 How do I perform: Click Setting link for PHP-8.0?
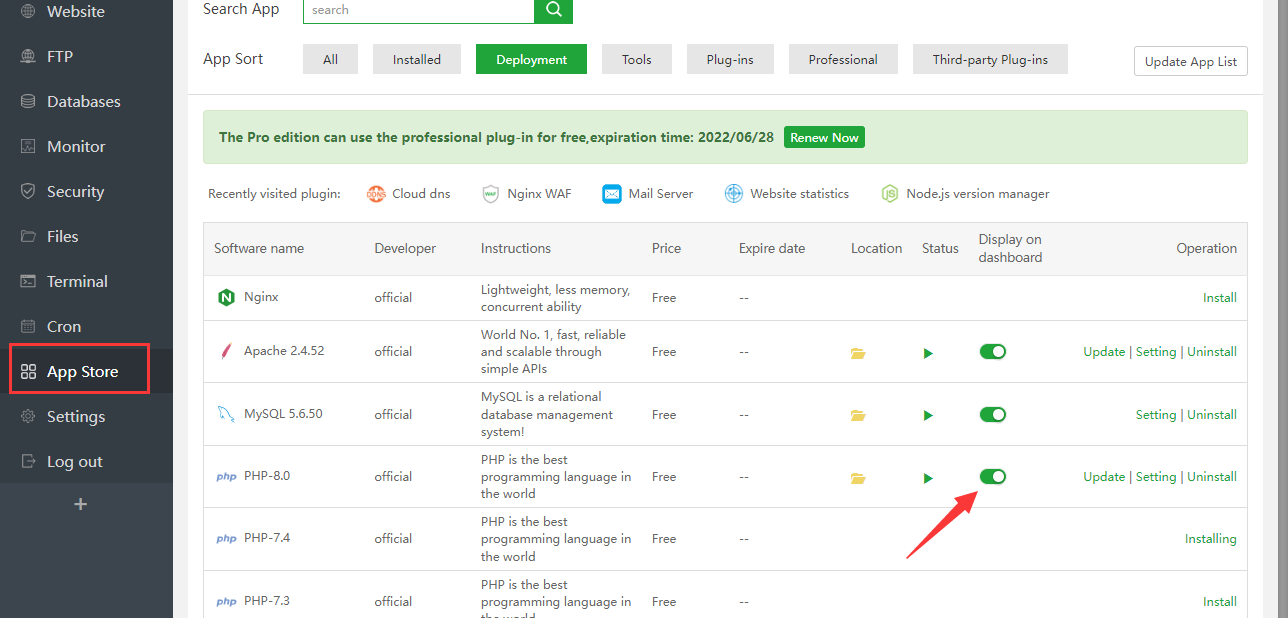[x=1156, y=476]
